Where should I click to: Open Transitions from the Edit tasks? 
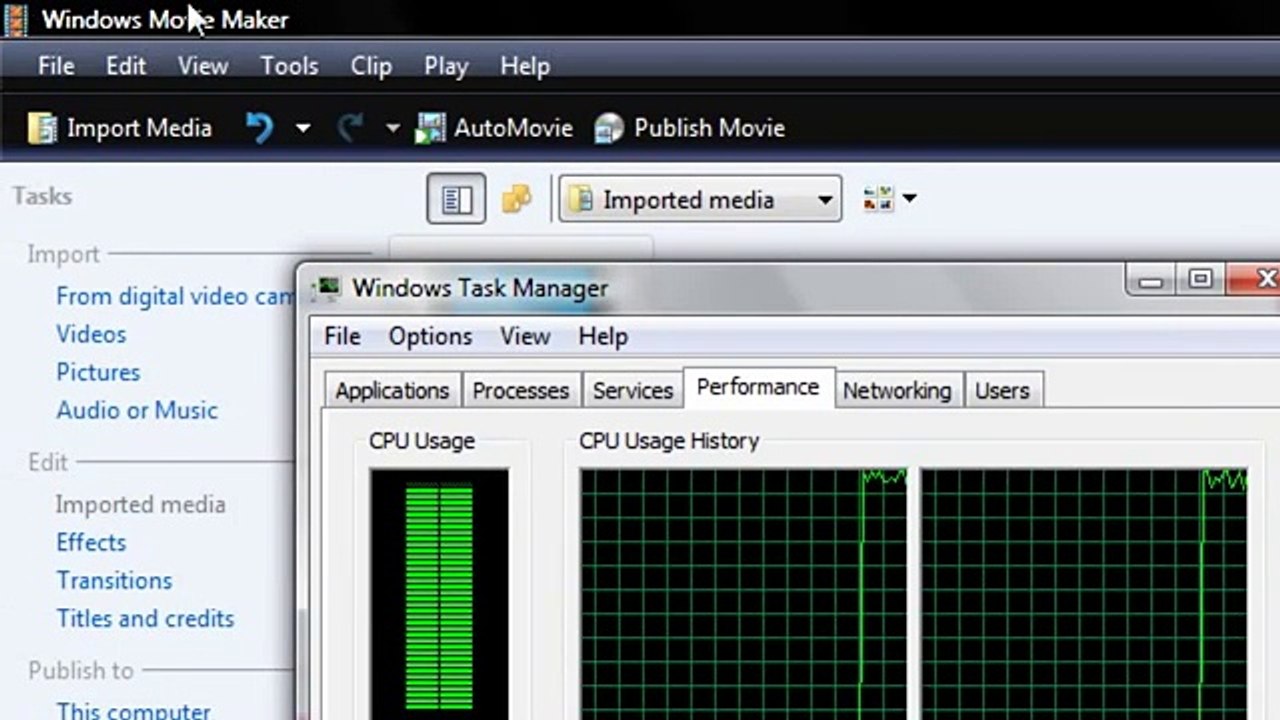114,580
